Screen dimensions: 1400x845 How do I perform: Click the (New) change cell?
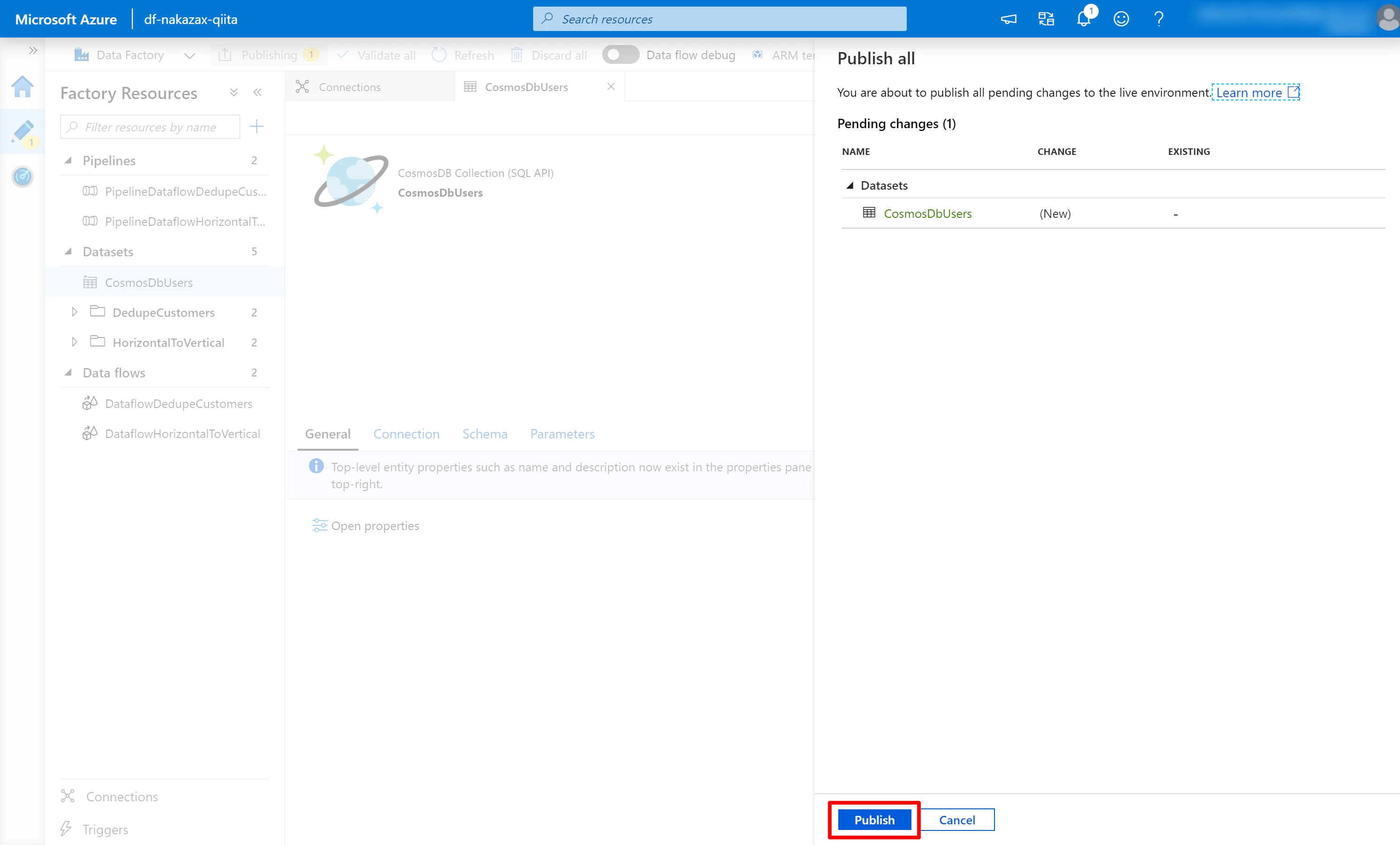(1055, 214)
